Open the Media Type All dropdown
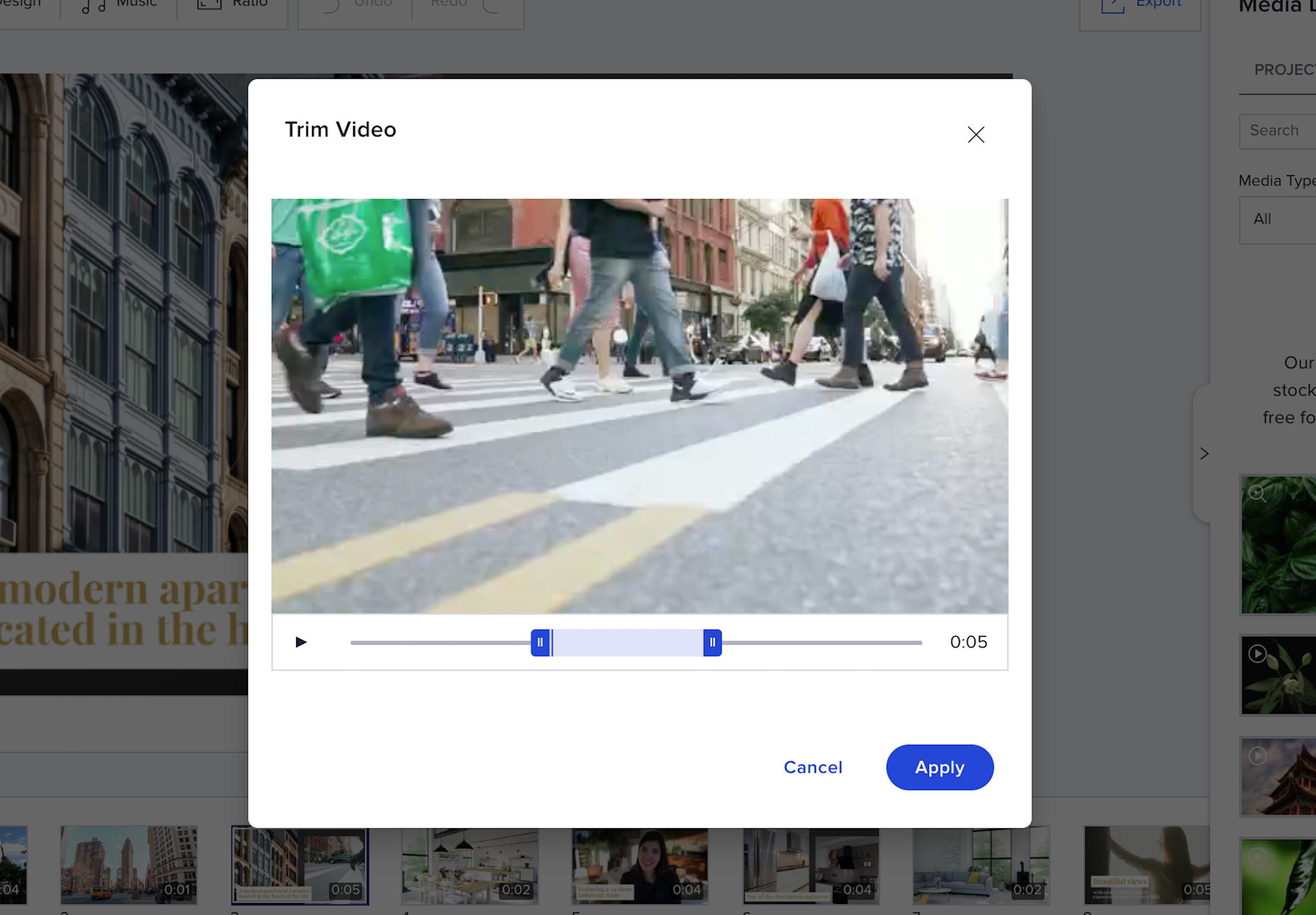The image size is (1316, 915). [x=1284, y=219]
